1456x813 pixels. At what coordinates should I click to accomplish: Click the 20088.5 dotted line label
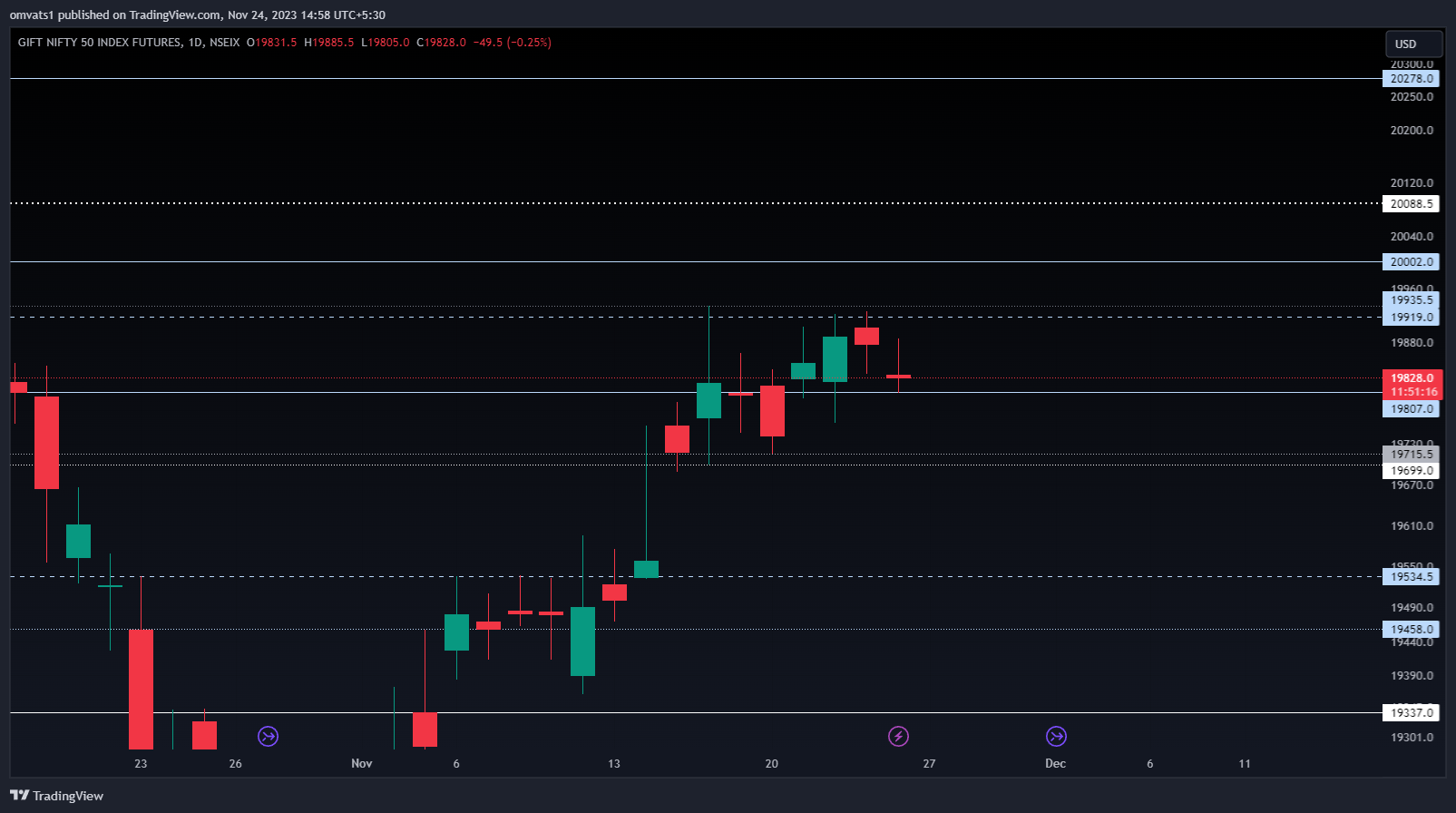coord(1412,203)
